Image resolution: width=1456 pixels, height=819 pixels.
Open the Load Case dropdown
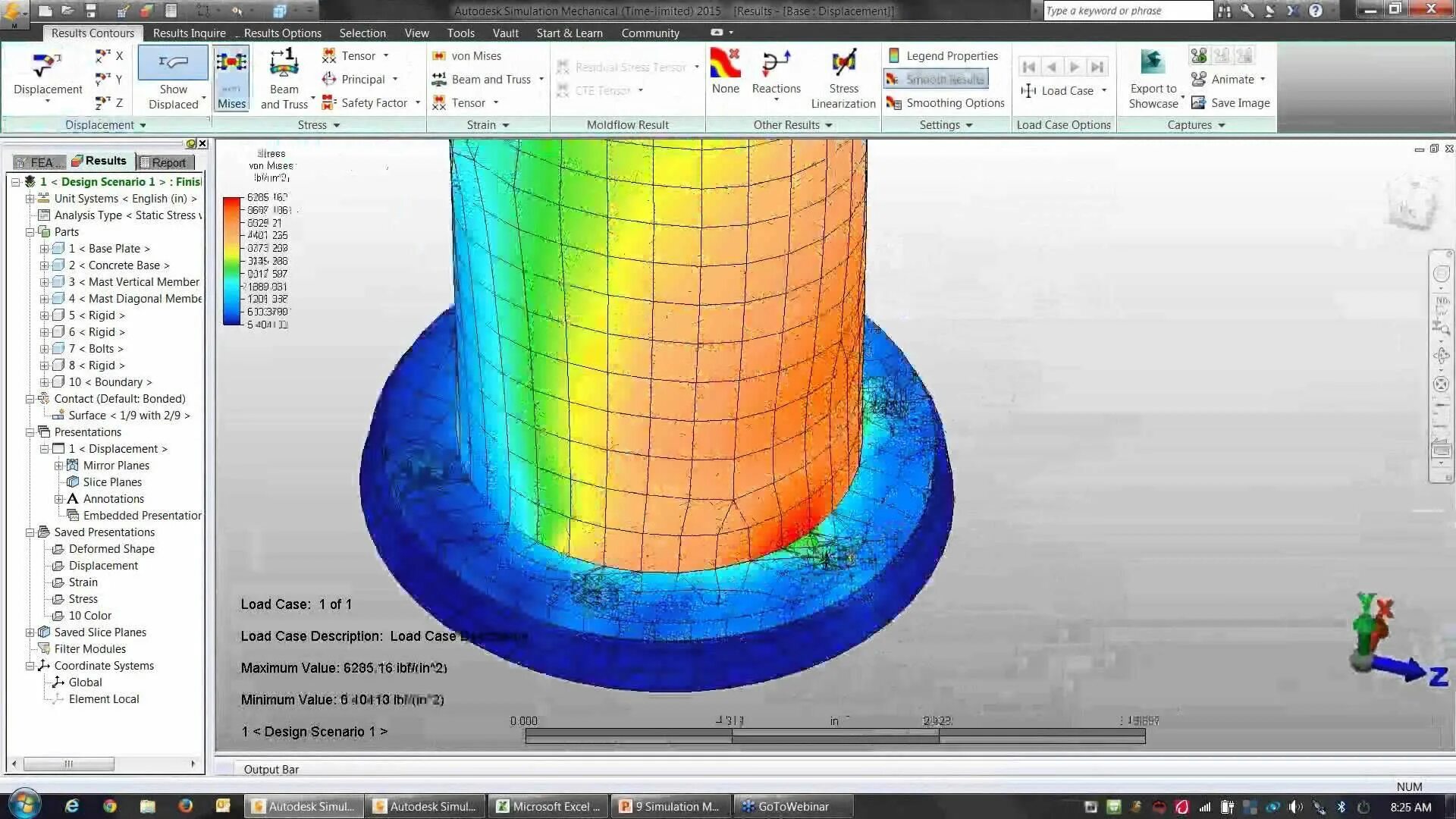(x=1103, y=91)
